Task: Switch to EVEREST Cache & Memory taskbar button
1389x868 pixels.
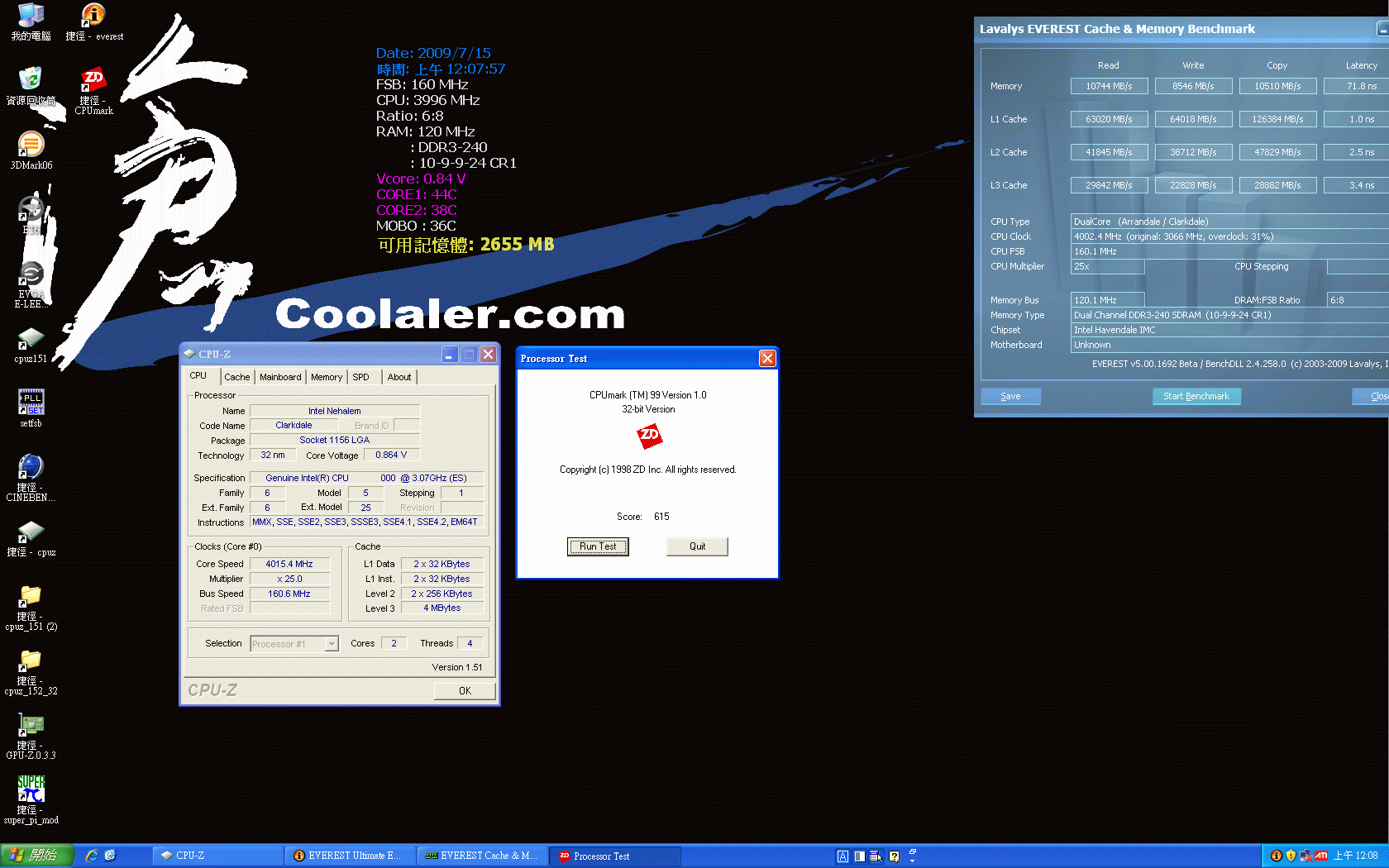Action: (480, 856)
